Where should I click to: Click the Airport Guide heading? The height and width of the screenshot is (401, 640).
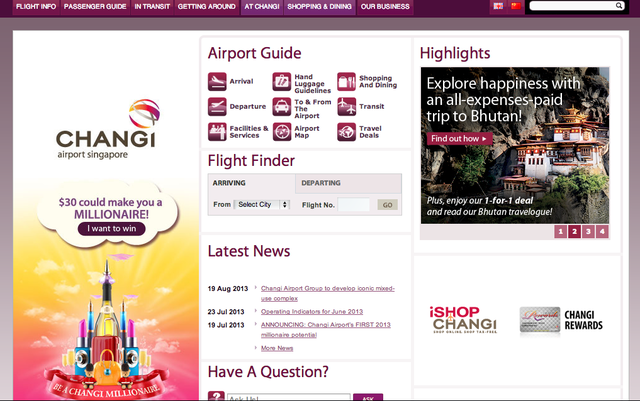click(254, 53)
